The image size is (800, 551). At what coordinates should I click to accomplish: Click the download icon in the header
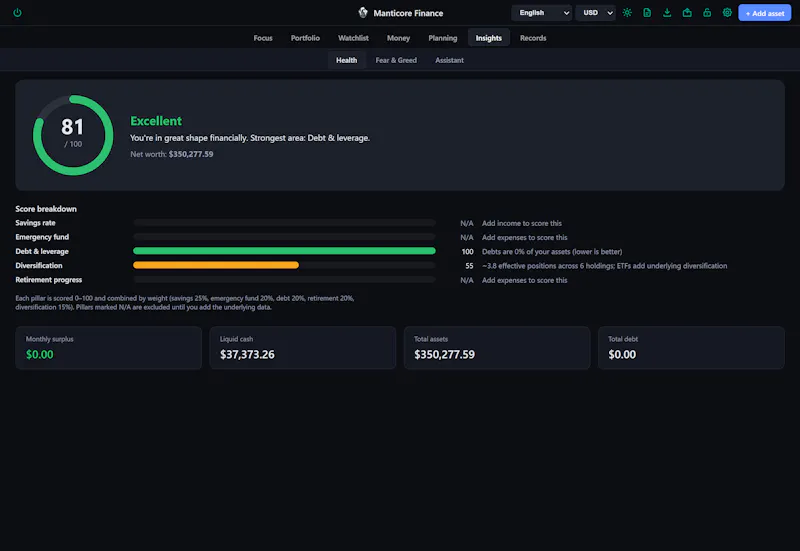click(667, 13)
